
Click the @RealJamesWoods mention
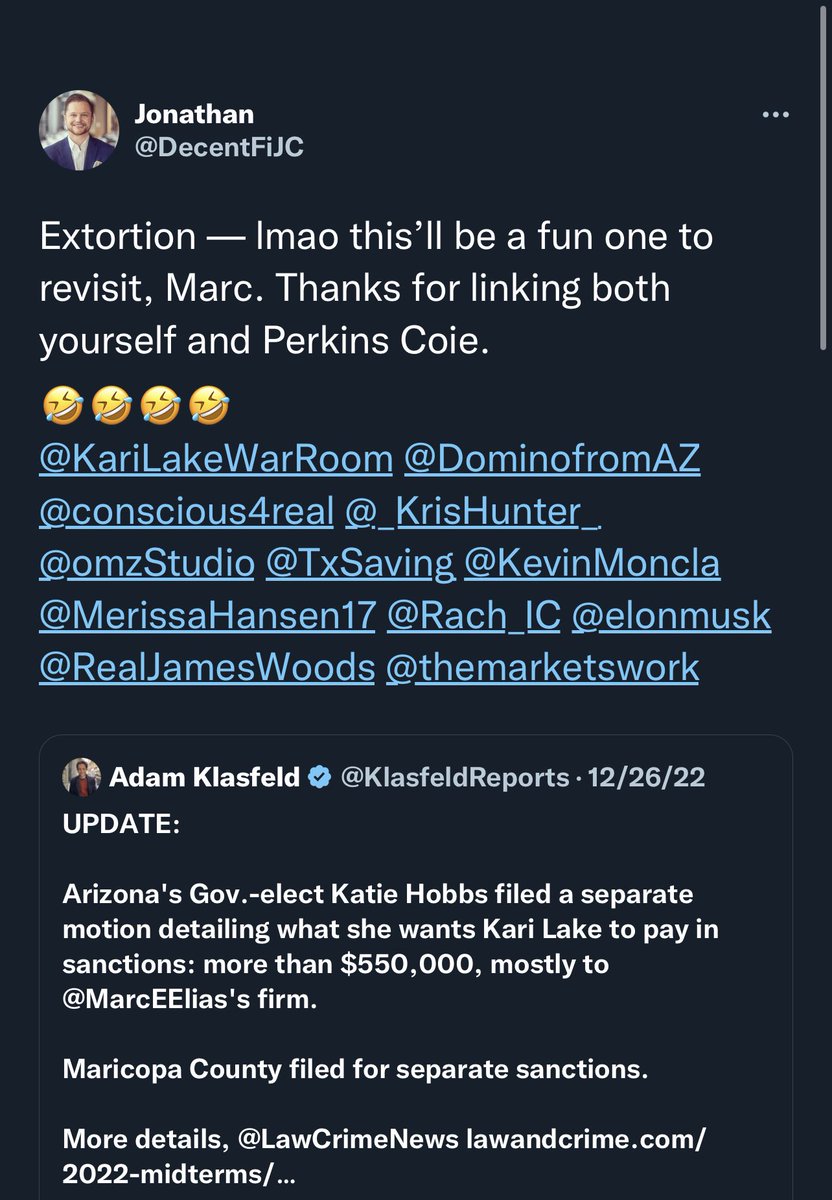pos(207,667)
